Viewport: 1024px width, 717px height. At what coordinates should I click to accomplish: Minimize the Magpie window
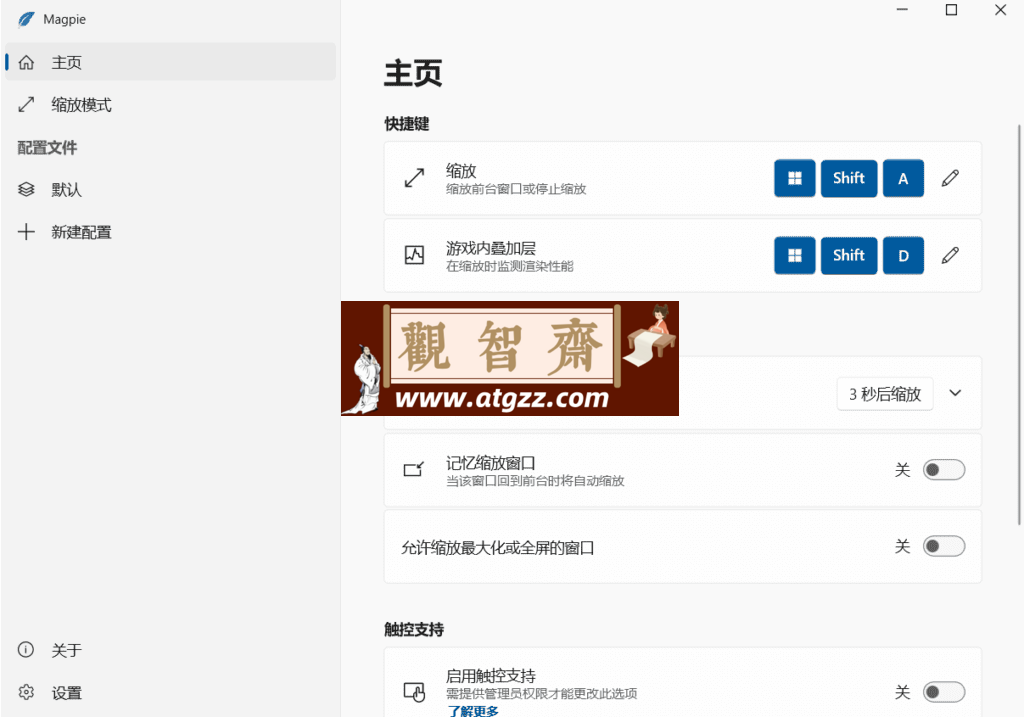click(x=903, y=10)
